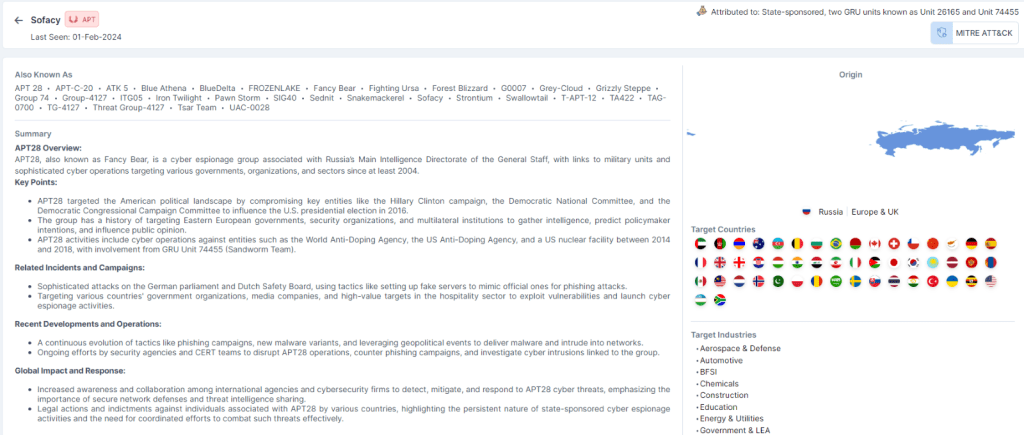Image resolution: width=1024 pixels, height=435 pixels.
Task: Select the Brazil flag in Target Countries
Action: tap(835, 244)
